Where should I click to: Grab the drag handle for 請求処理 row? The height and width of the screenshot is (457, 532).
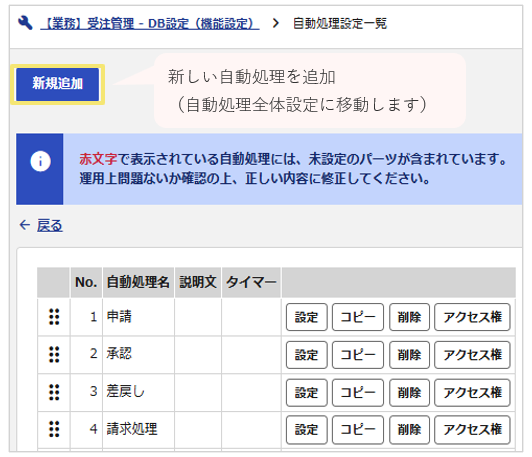(54, 429)
